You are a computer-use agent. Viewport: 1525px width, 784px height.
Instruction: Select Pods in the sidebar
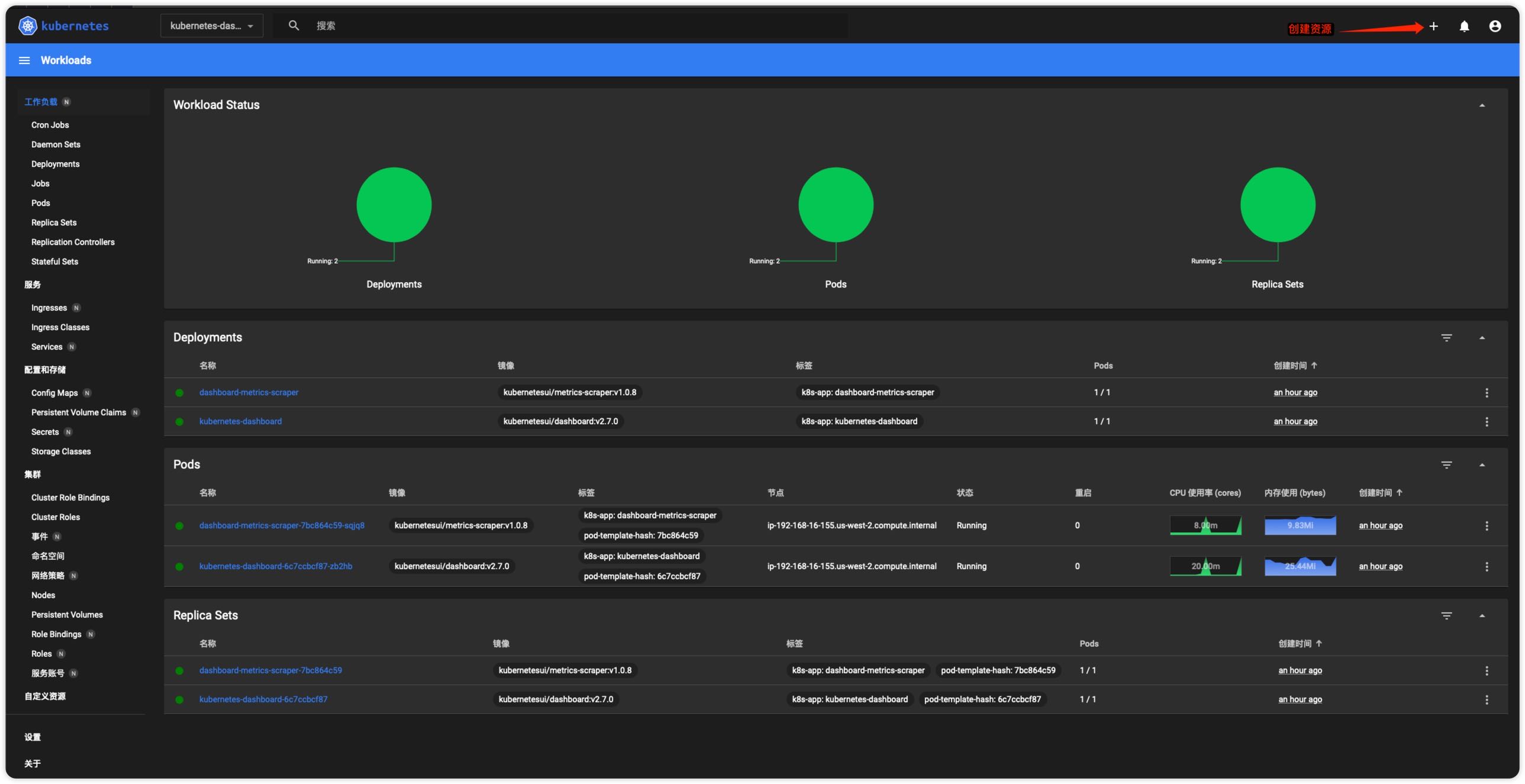41,202
